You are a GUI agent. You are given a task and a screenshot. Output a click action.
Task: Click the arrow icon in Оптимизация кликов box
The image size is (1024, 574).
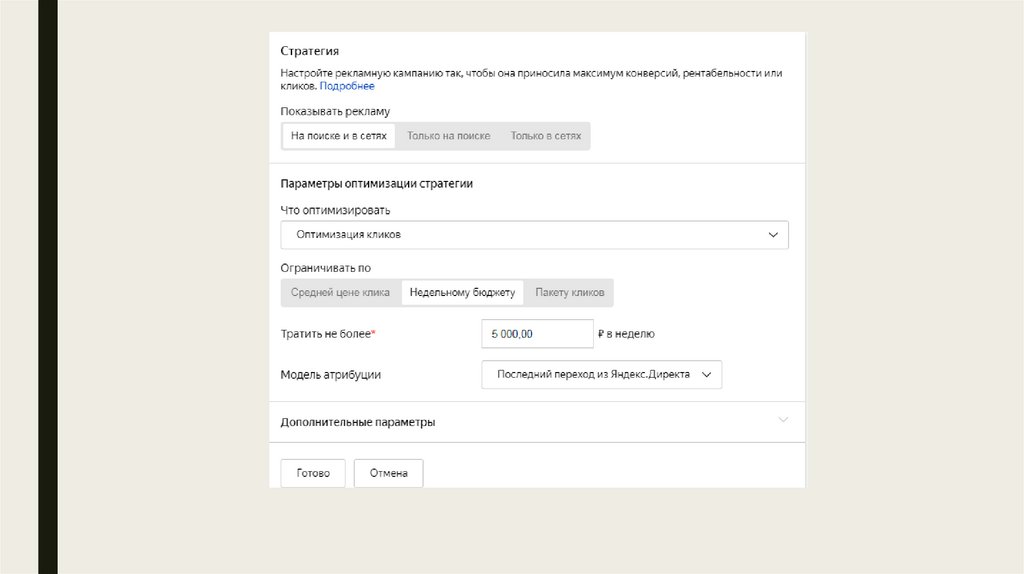pos(773,235)
